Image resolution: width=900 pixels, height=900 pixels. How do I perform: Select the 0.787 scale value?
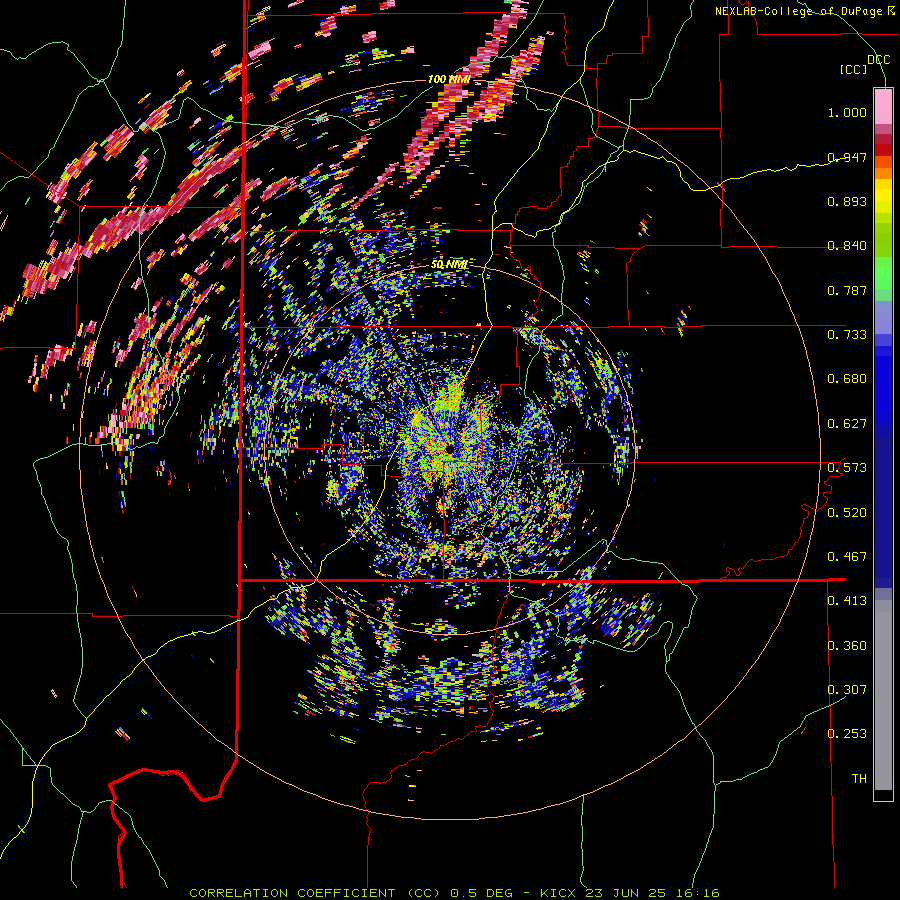[x=847, y=290]
